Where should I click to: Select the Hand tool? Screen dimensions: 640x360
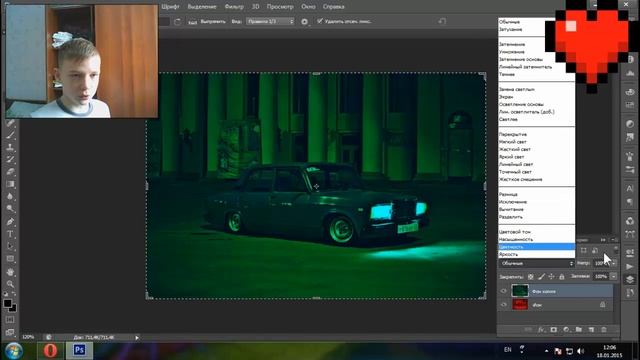pos(10,272)
